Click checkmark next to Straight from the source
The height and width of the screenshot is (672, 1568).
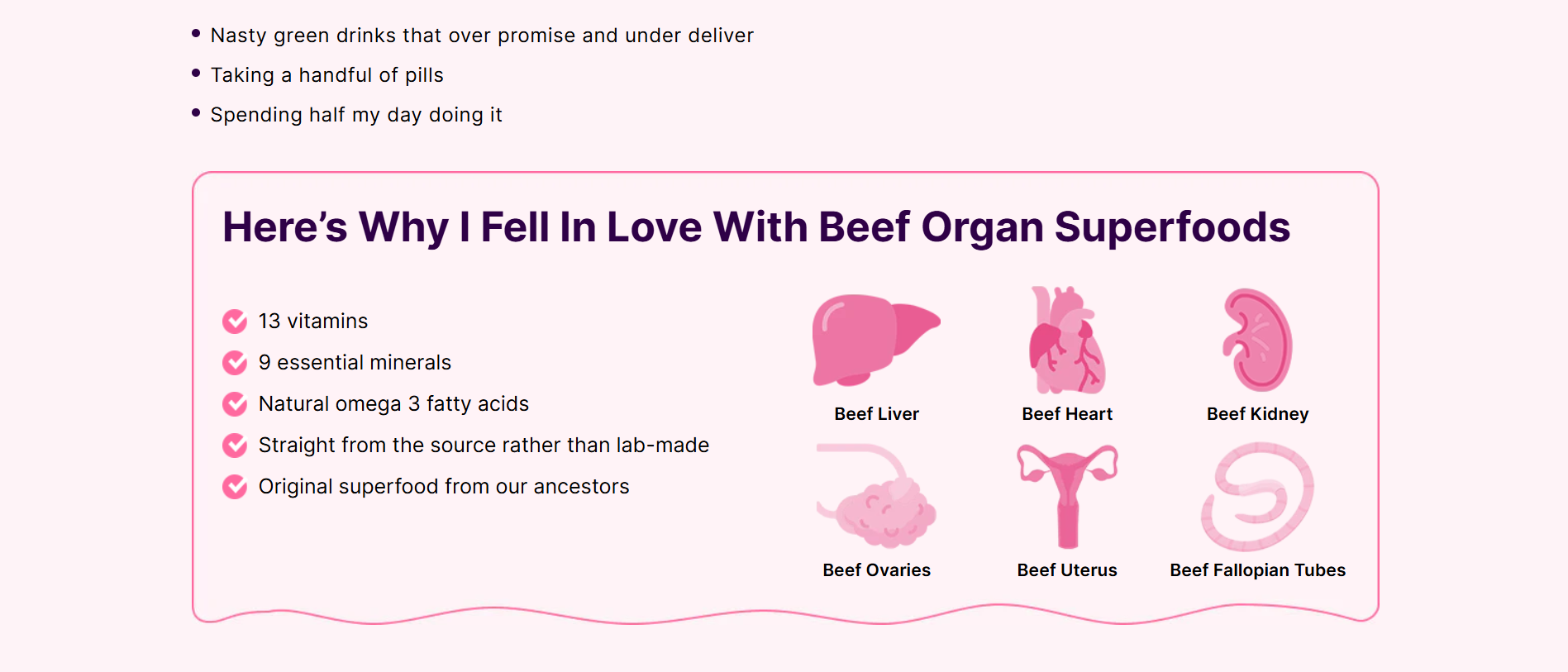click(235, 445)
